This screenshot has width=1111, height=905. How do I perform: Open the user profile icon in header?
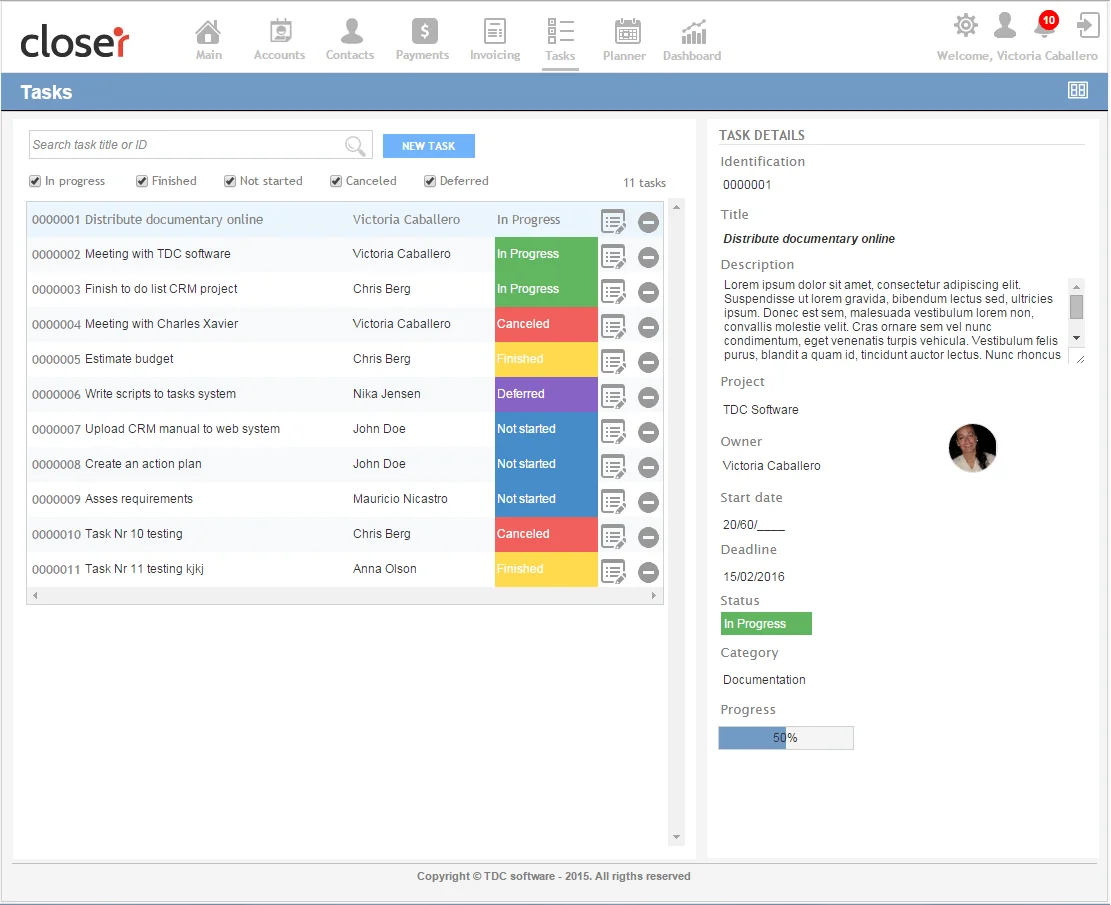pos(1005,26)
